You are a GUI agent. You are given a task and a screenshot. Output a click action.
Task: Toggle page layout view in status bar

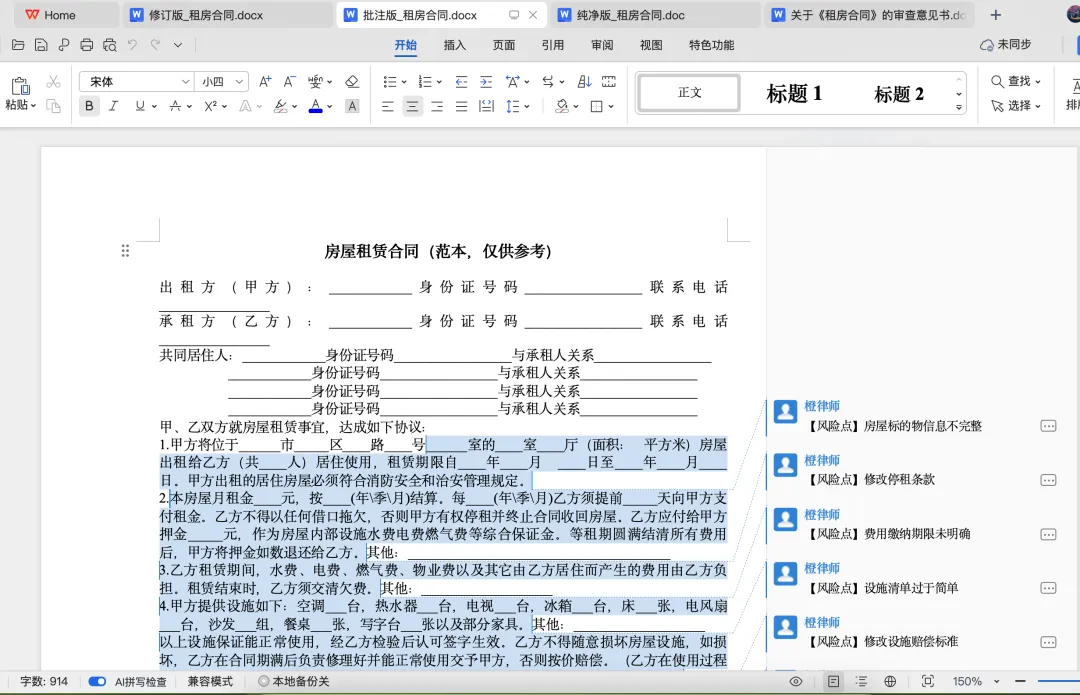(833, 681)
